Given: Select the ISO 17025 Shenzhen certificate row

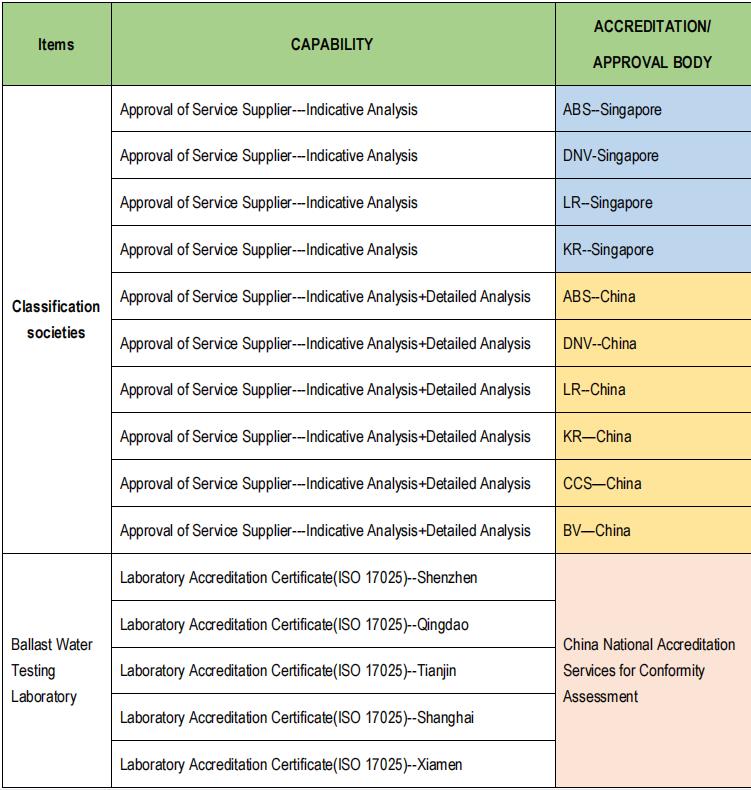Looking at the screenshot, I should [x=333, y=577].
